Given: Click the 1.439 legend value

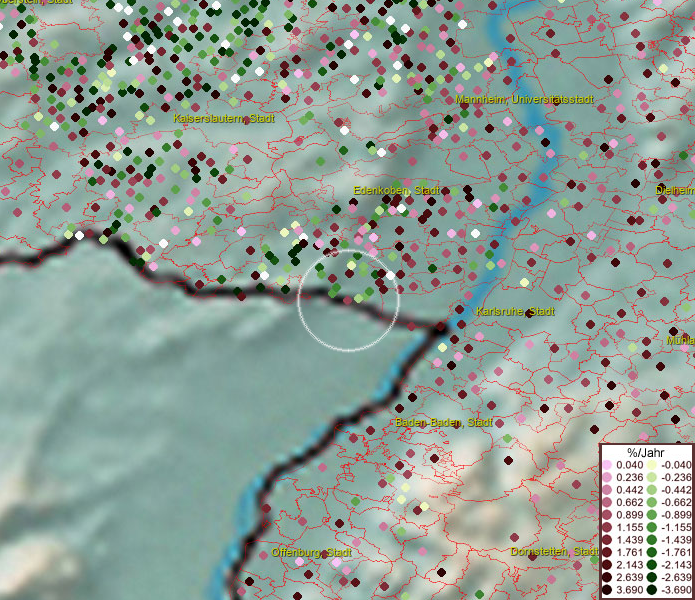Looking at the screenshot, I should click(629, 540).
